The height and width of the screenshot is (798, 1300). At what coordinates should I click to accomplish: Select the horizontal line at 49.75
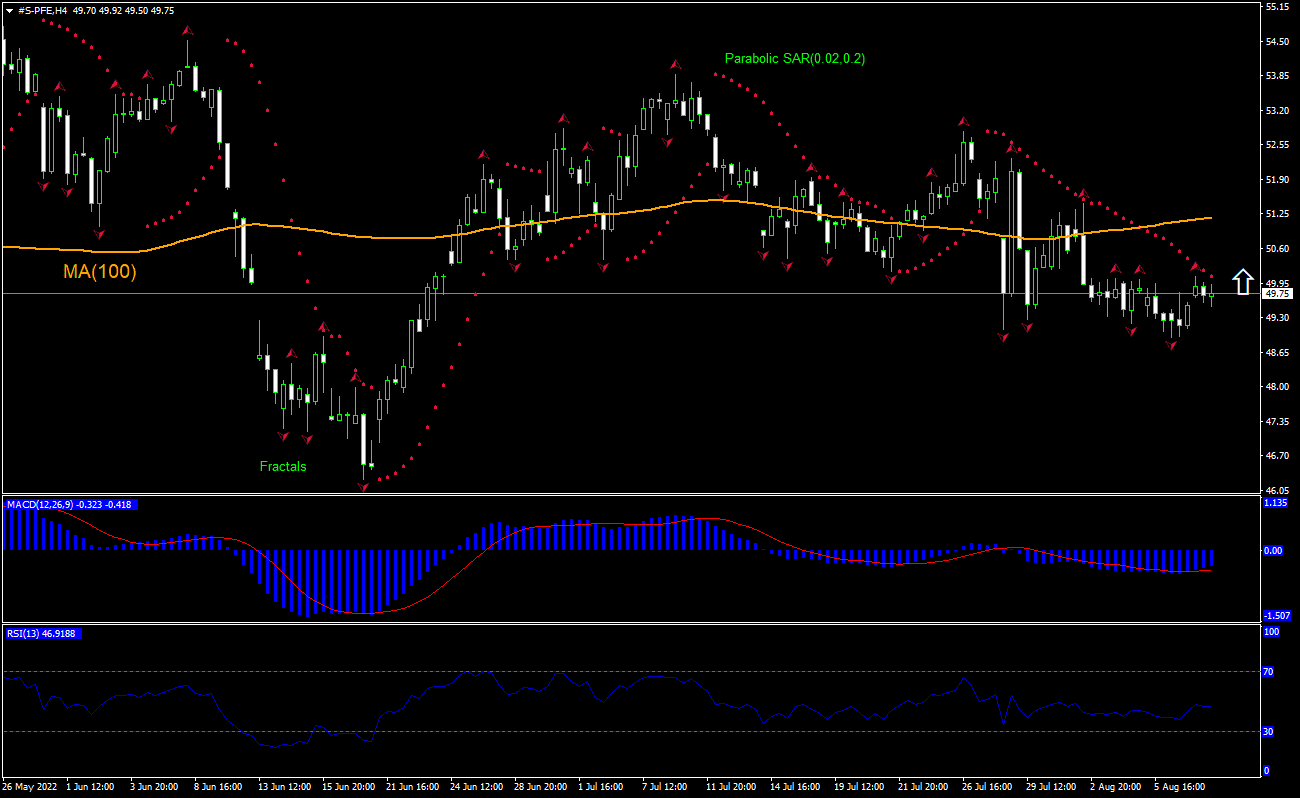(x=700, y=293)
